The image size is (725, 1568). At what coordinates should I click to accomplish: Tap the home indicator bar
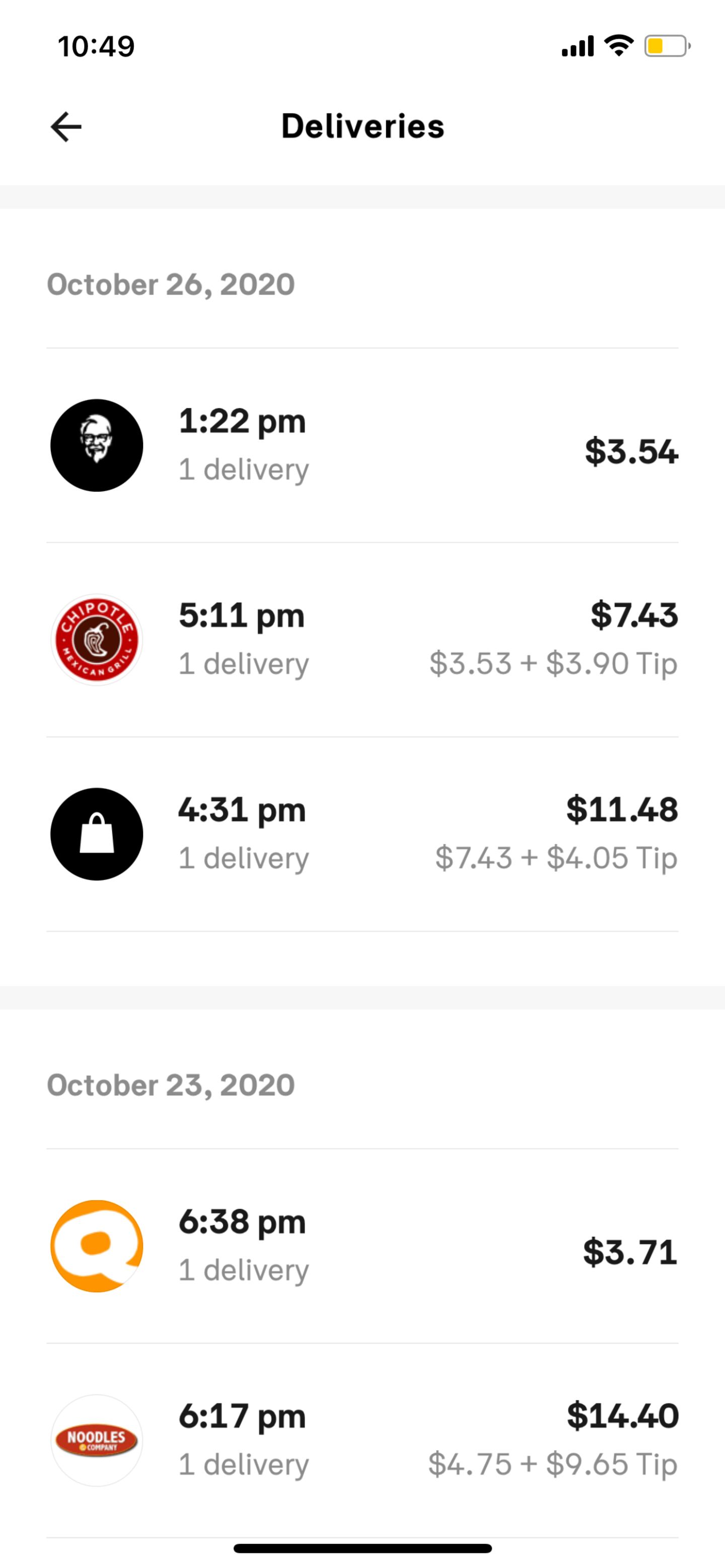click(362, 1548)
